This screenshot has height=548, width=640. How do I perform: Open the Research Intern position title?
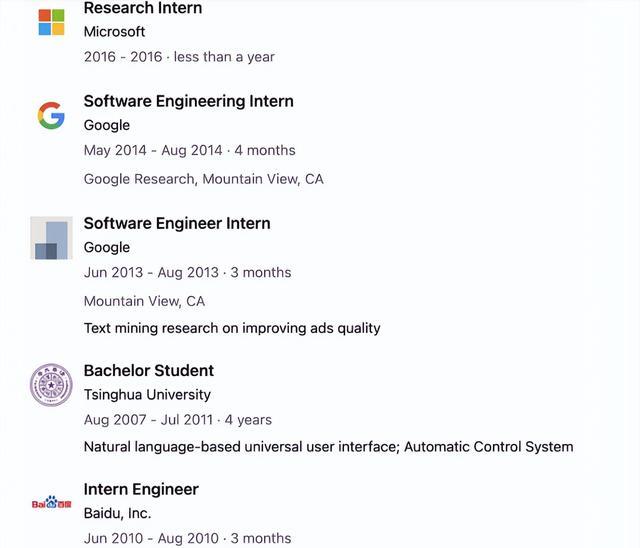click(x=143, y=8)
